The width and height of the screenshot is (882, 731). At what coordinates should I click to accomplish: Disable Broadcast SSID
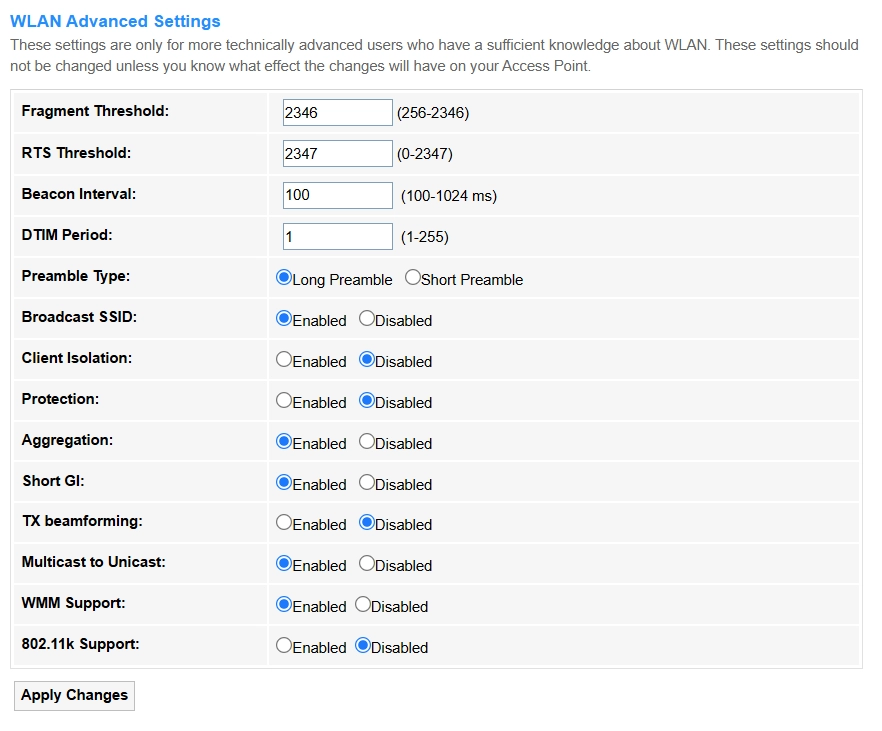click(367, 319)
